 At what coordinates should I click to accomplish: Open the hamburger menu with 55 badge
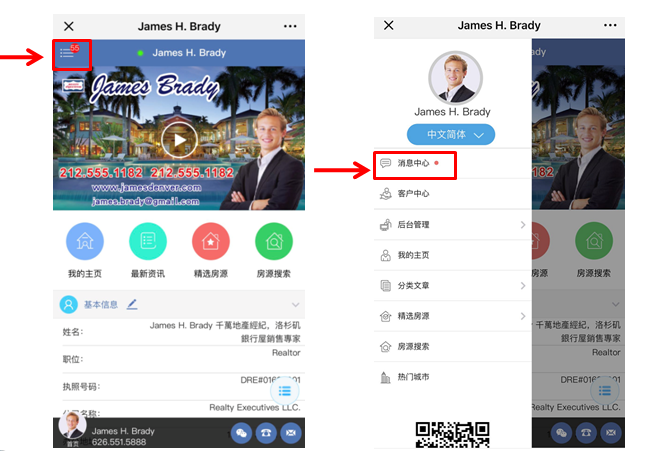coord(69,52)
